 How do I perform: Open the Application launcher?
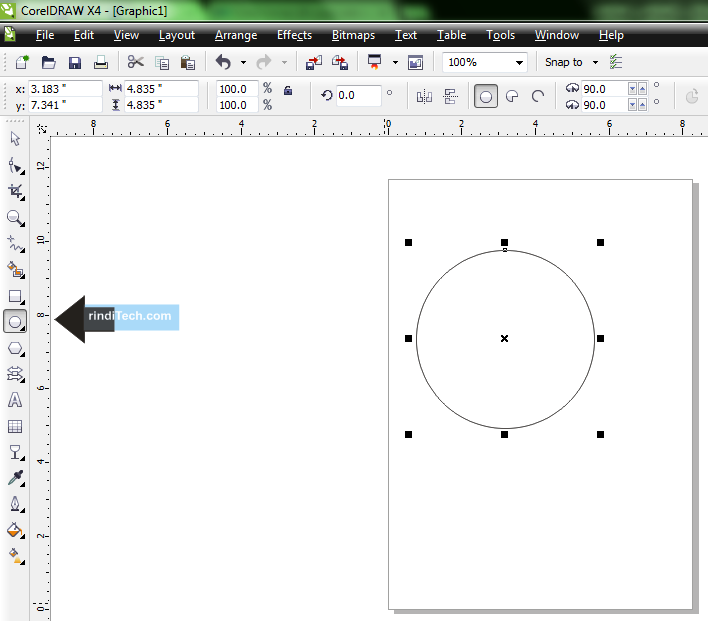(x=375, y=62)
